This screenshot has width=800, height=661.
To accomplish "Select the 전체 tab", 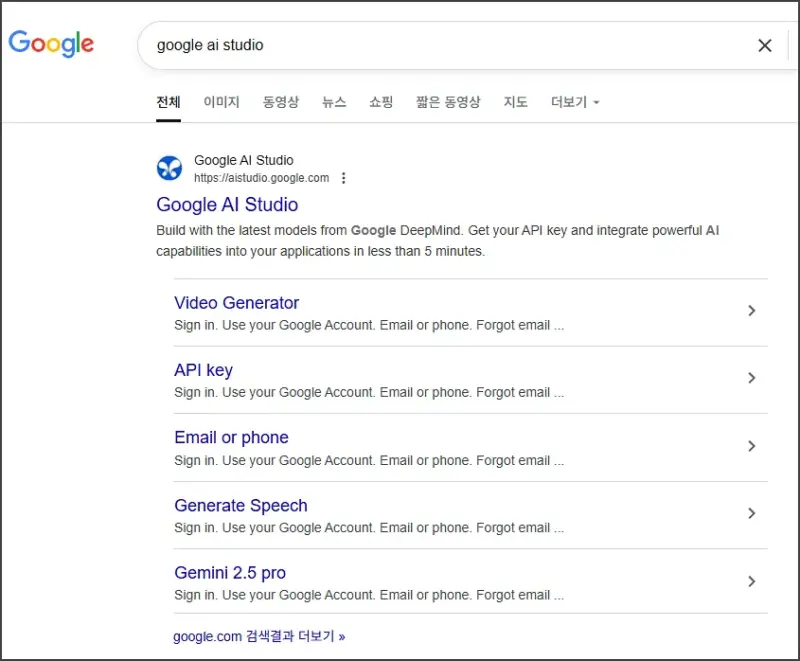I will click(168, 102).
